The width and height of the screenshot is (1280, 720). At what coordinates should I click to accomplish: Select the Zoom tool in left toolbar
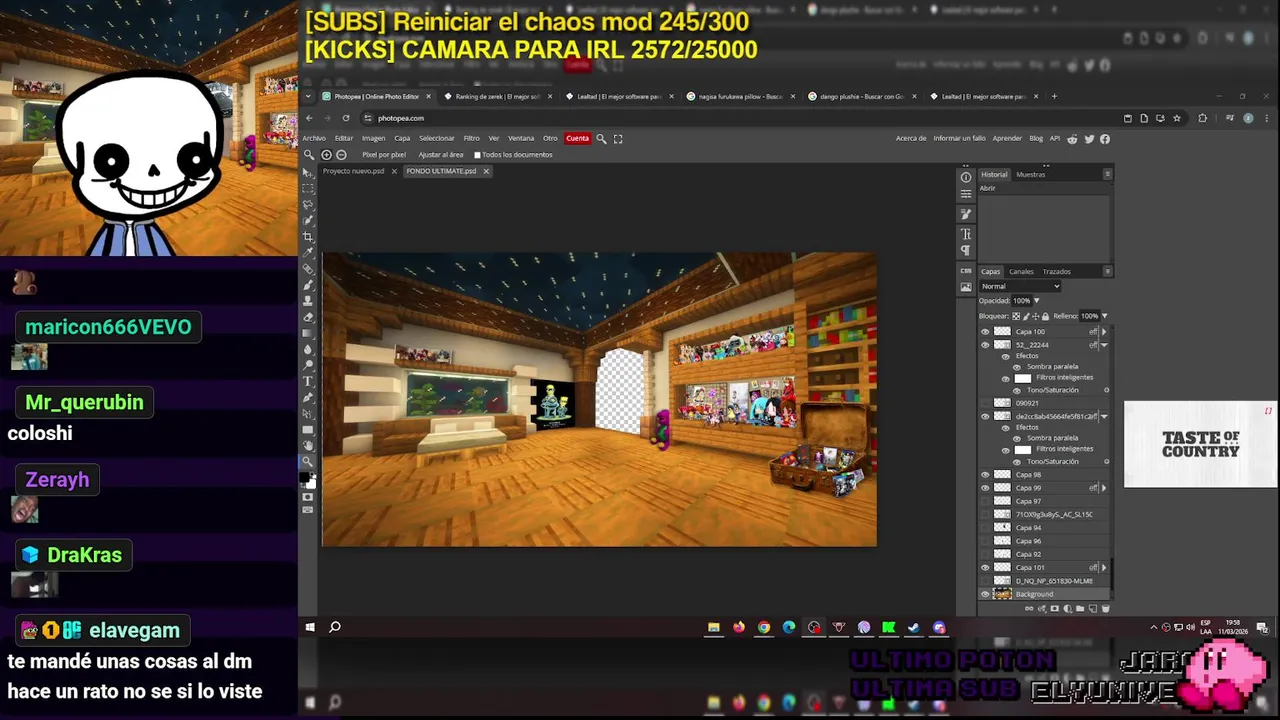(x=308, y=462)
